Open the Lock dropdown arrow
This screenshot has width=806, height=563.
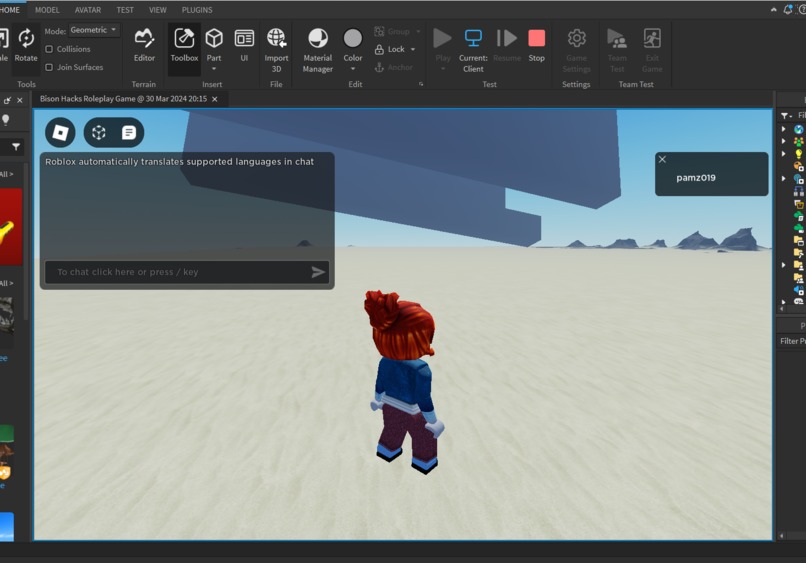pyautogui.click(x=413, y=49)
